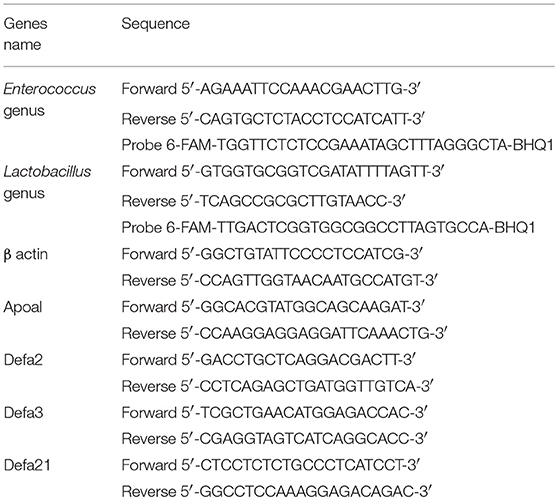Click the β actin reverse primer CCAGTTGGTAACAATGCCATGT

tap(279, 280)
